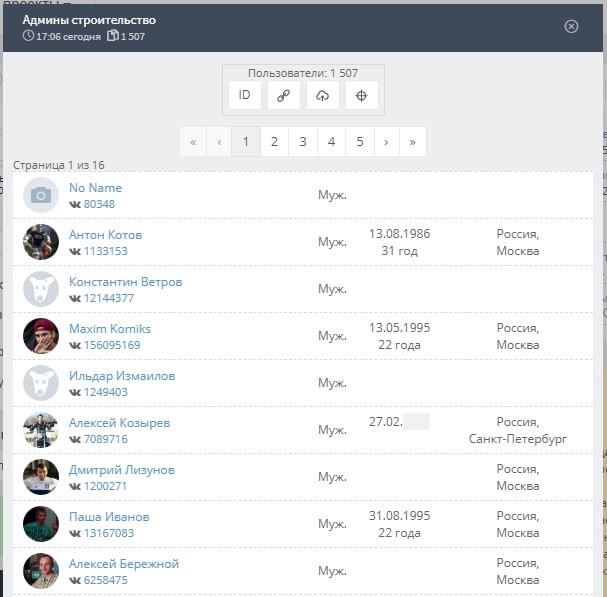Open Ильдар Измаилов profile link
Image resolution: width=607 pixels, height=597 pixels.
pyautogui.click(x=121, y=376)
